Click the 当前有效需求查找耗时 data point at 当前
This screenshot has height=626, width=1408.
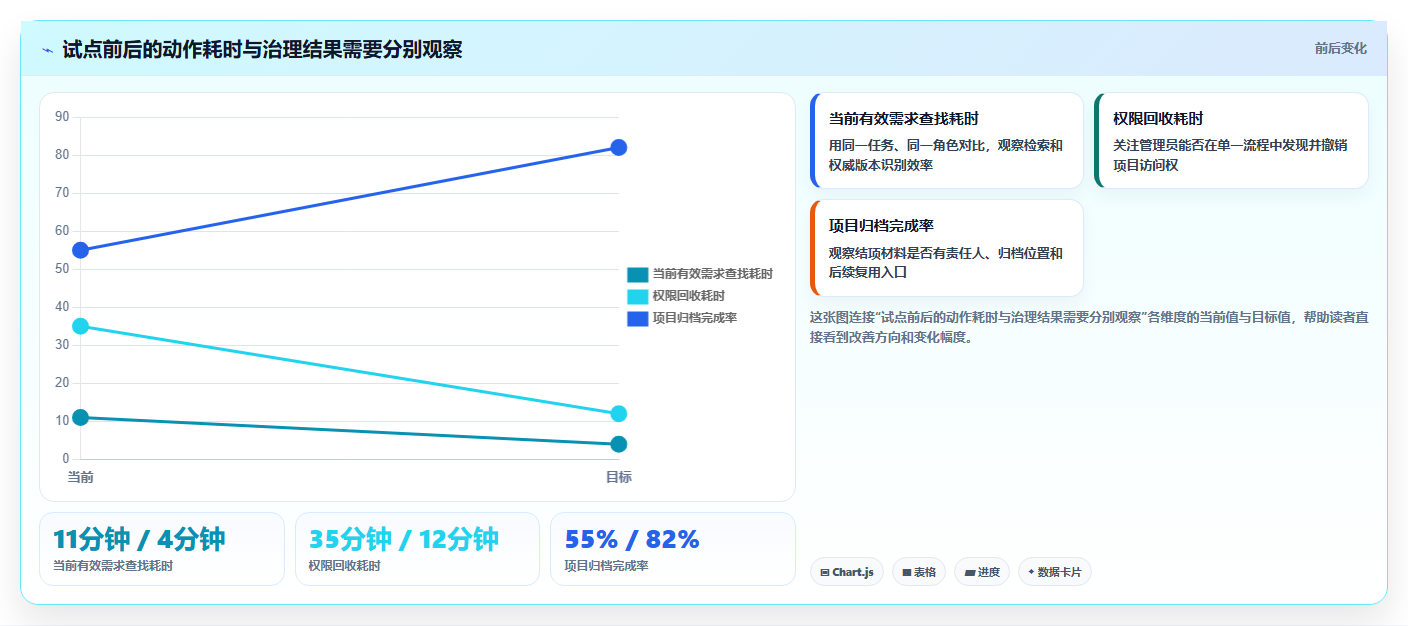[x=81, y=417]
